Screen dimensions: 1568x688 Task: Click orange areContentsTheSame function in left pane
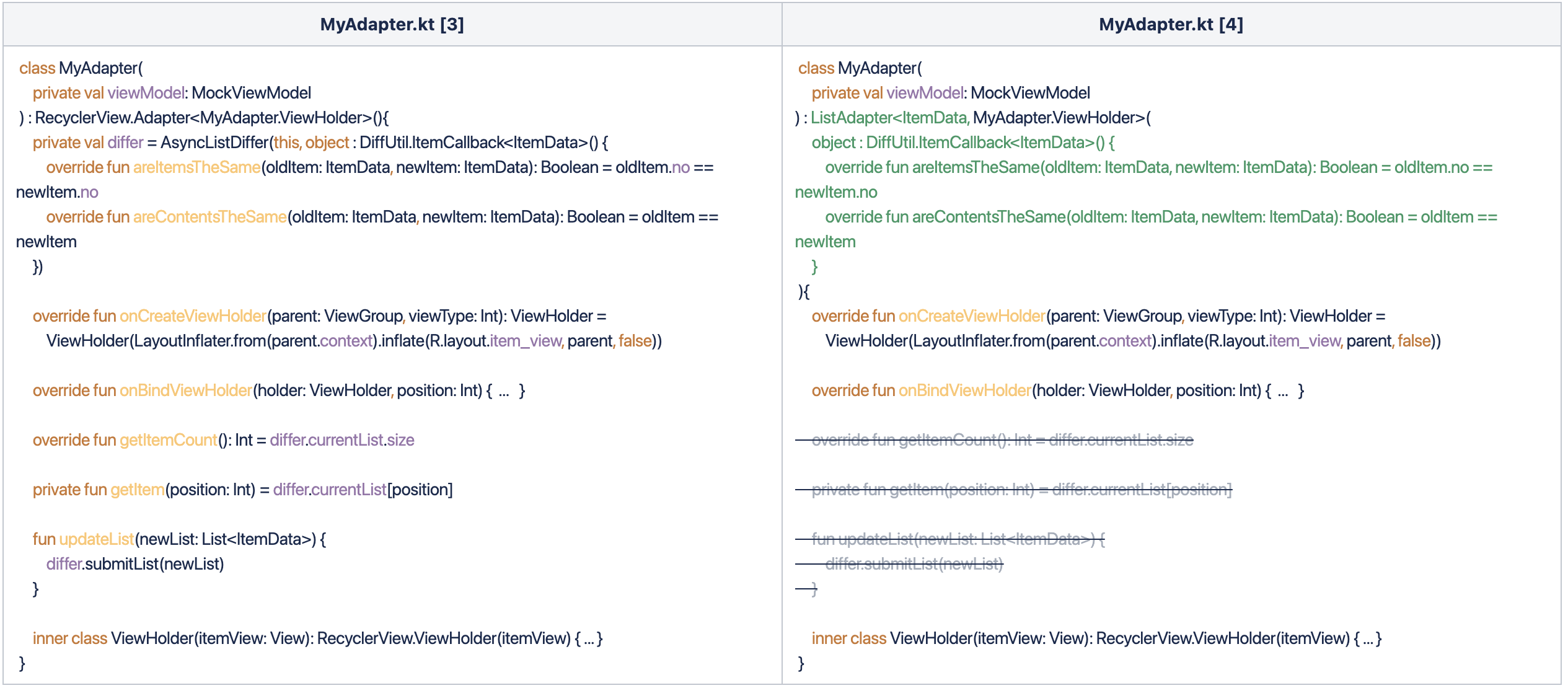click(x=209, y=217)
